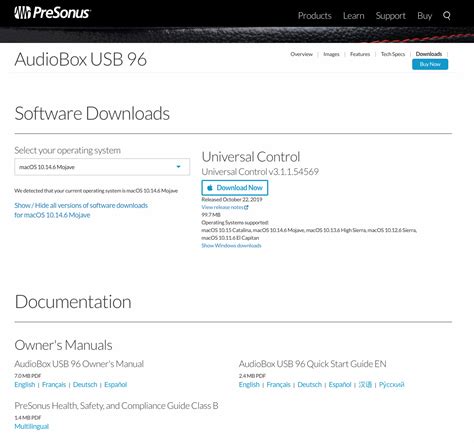This screenshot has height=443, width=474.
Task: Click the Software Downloads heading
Action: click(x=92, y=114)
